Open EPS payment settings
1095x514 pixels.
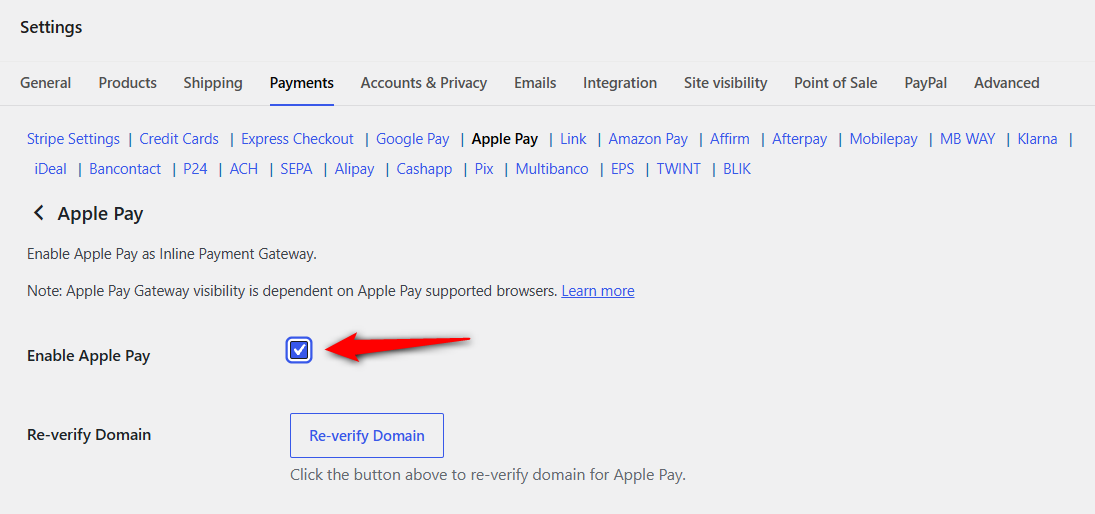(622, 169)
